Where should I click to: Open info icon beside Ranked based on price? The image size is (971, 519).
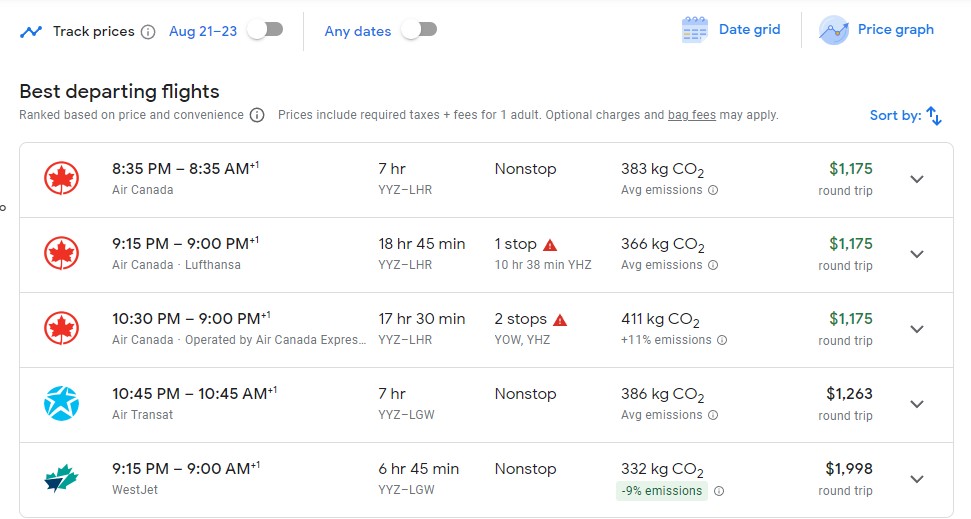257,115
